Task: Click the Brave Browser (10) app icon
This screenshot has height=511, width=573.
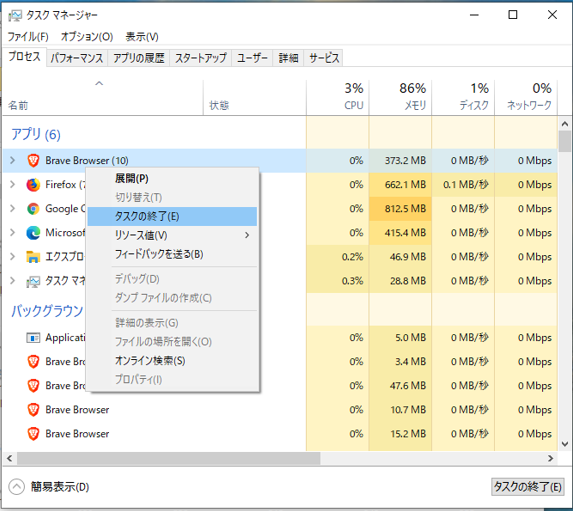Action: coord(33,160)
